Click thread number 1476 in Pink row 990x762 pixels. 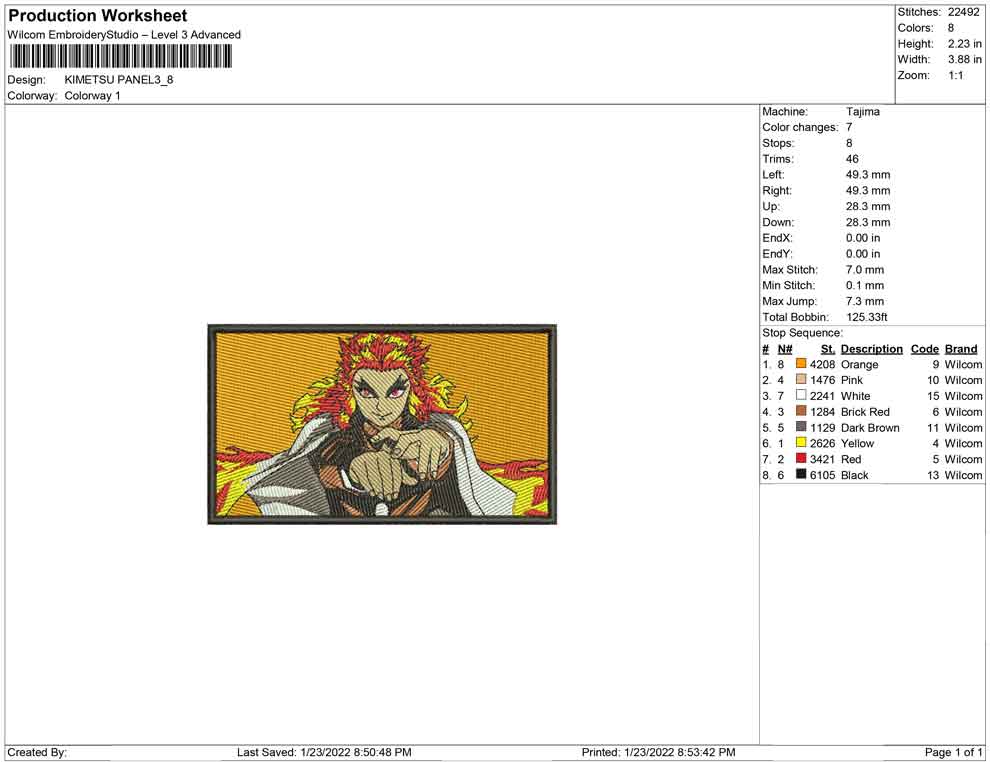823,380
